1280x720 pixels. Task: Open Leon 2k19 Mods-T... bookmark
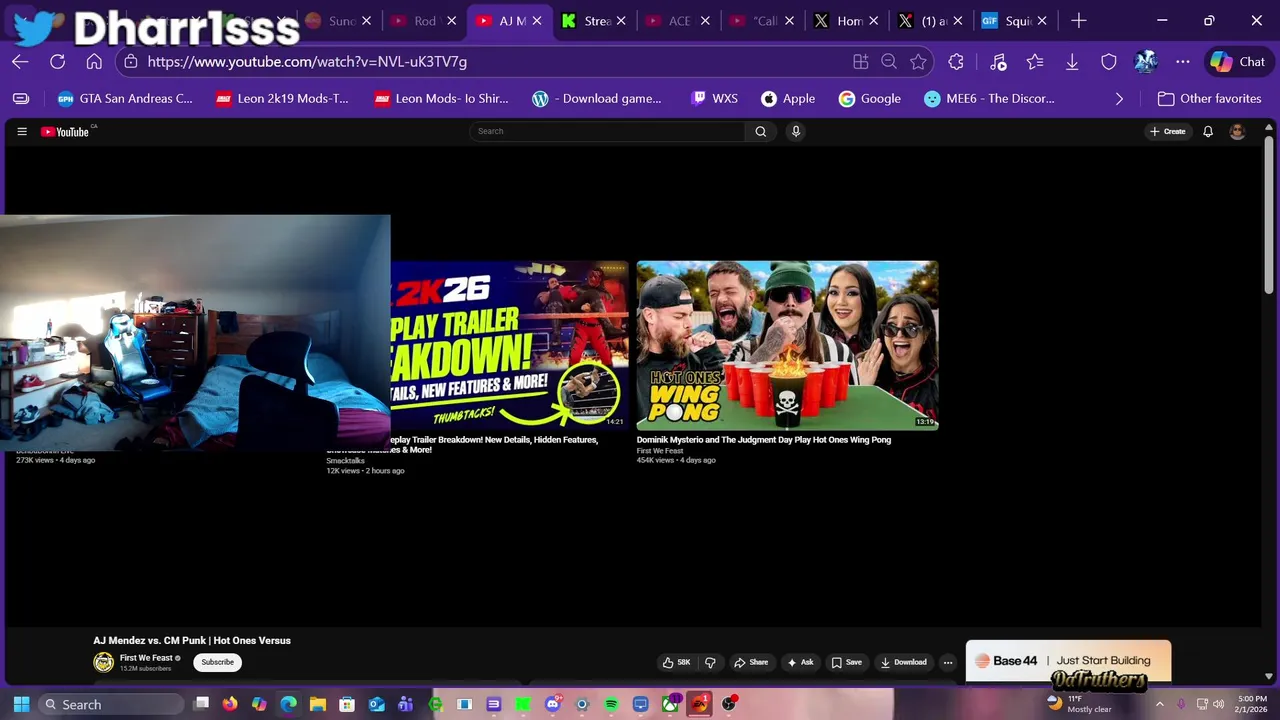coord(282,98)
